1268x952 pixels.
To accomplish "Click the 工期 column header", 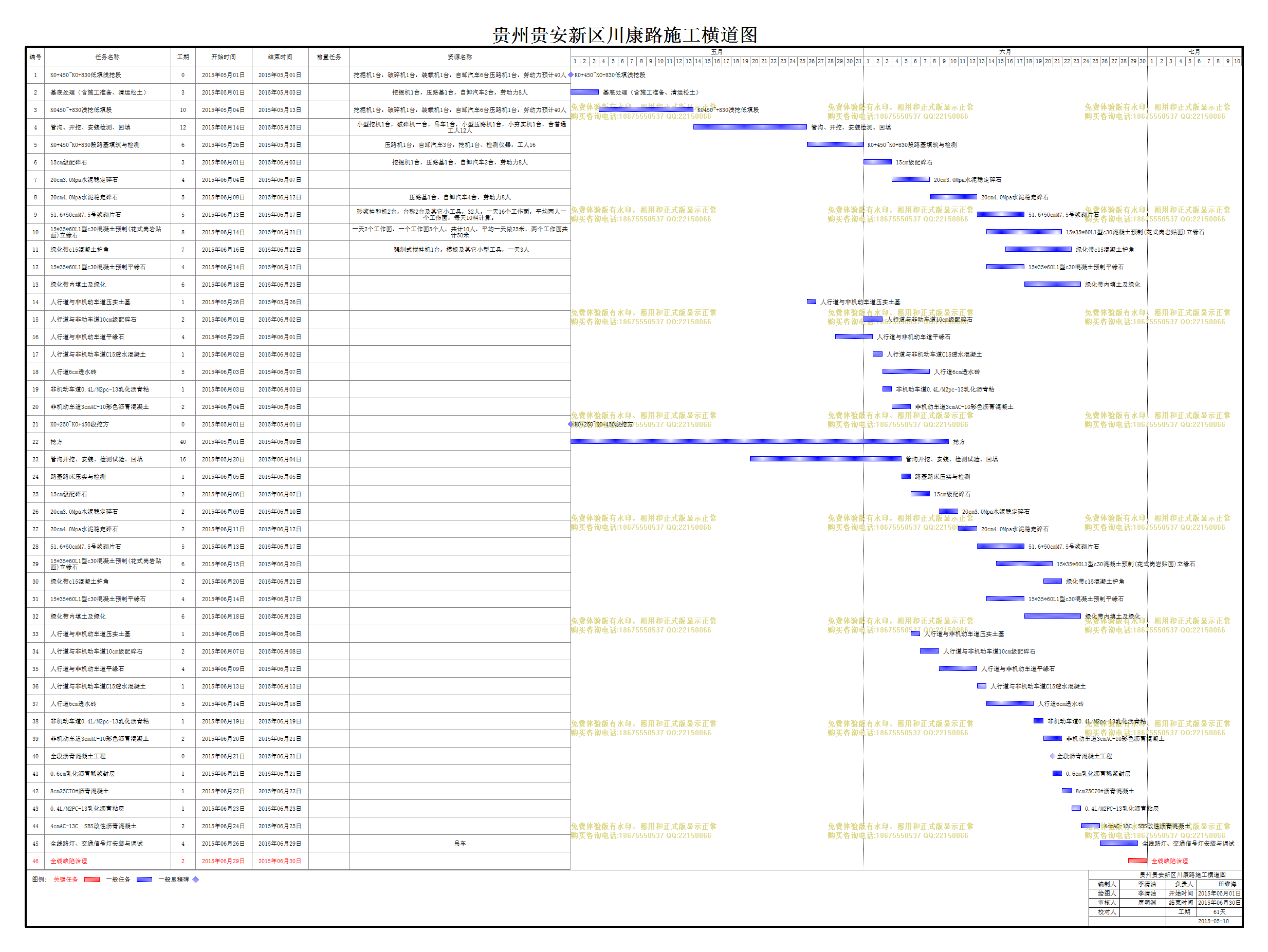I will click(x=183, y=57).
